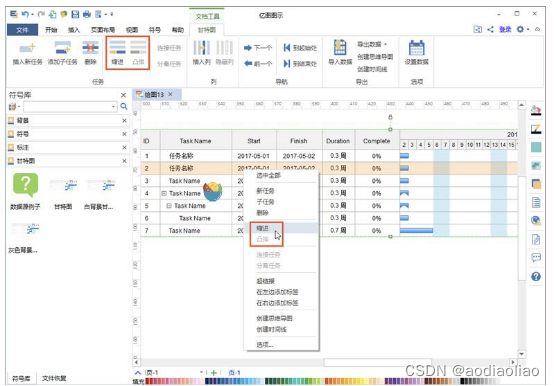
Task: Switch to the Page Layout (页面布局) tab
Action: pos(103,30)
